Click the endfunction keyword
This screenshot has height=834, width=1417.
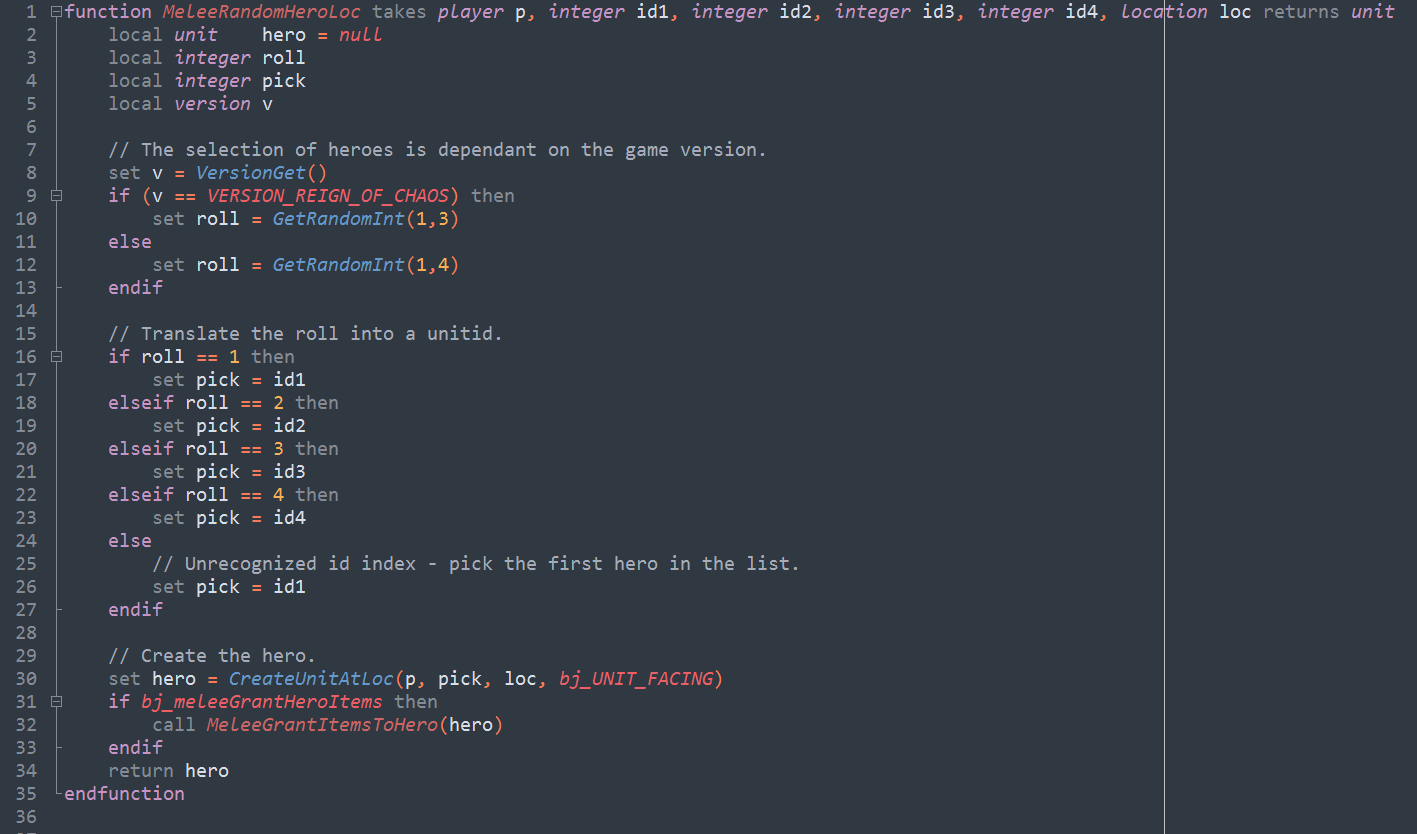pyautogui.click(x=124, y=794)
